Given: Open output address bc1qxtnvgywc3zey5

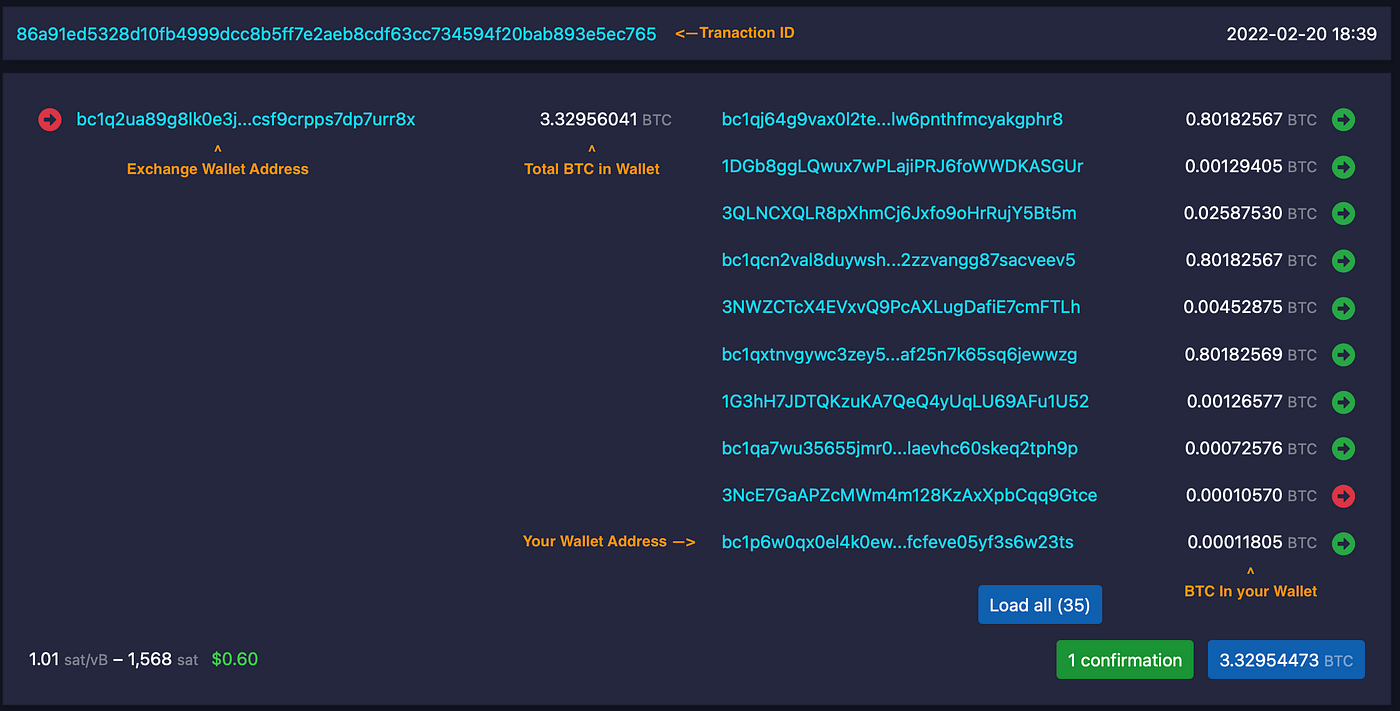Looking at the screenshot, I should 899,354.
